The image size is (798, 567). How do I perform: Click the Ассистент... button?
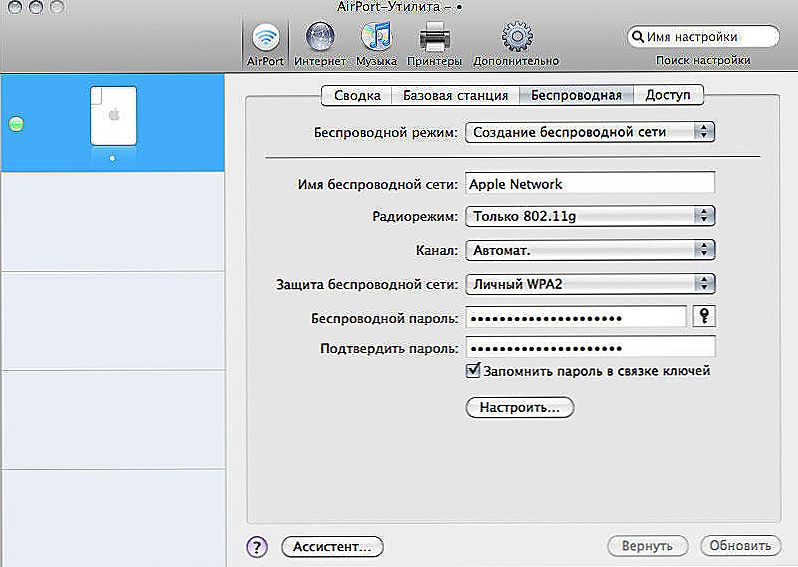332,547
